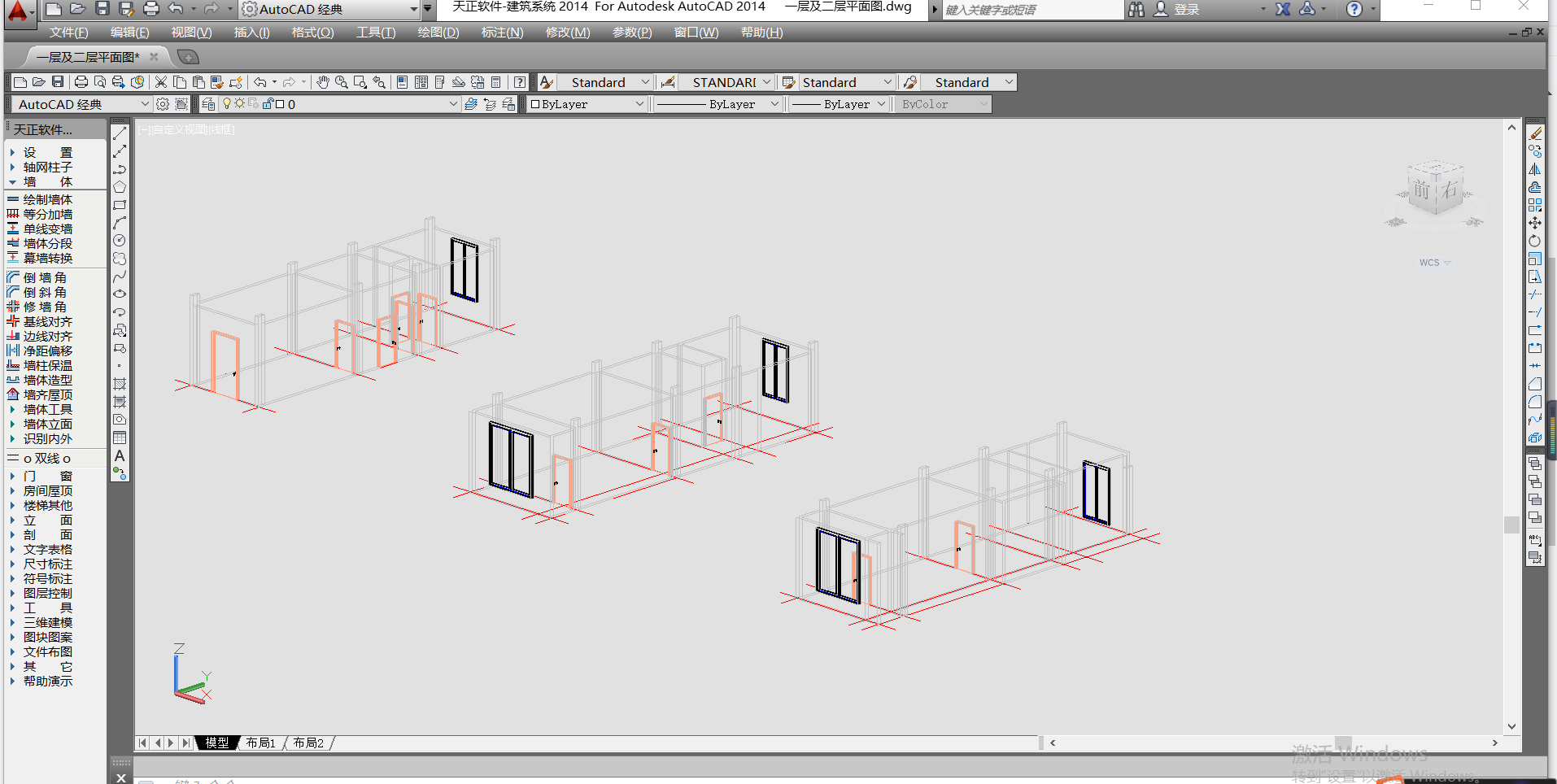Select the Explode modify tool
Screen dimensions: 1557x784
point(1535,438)
